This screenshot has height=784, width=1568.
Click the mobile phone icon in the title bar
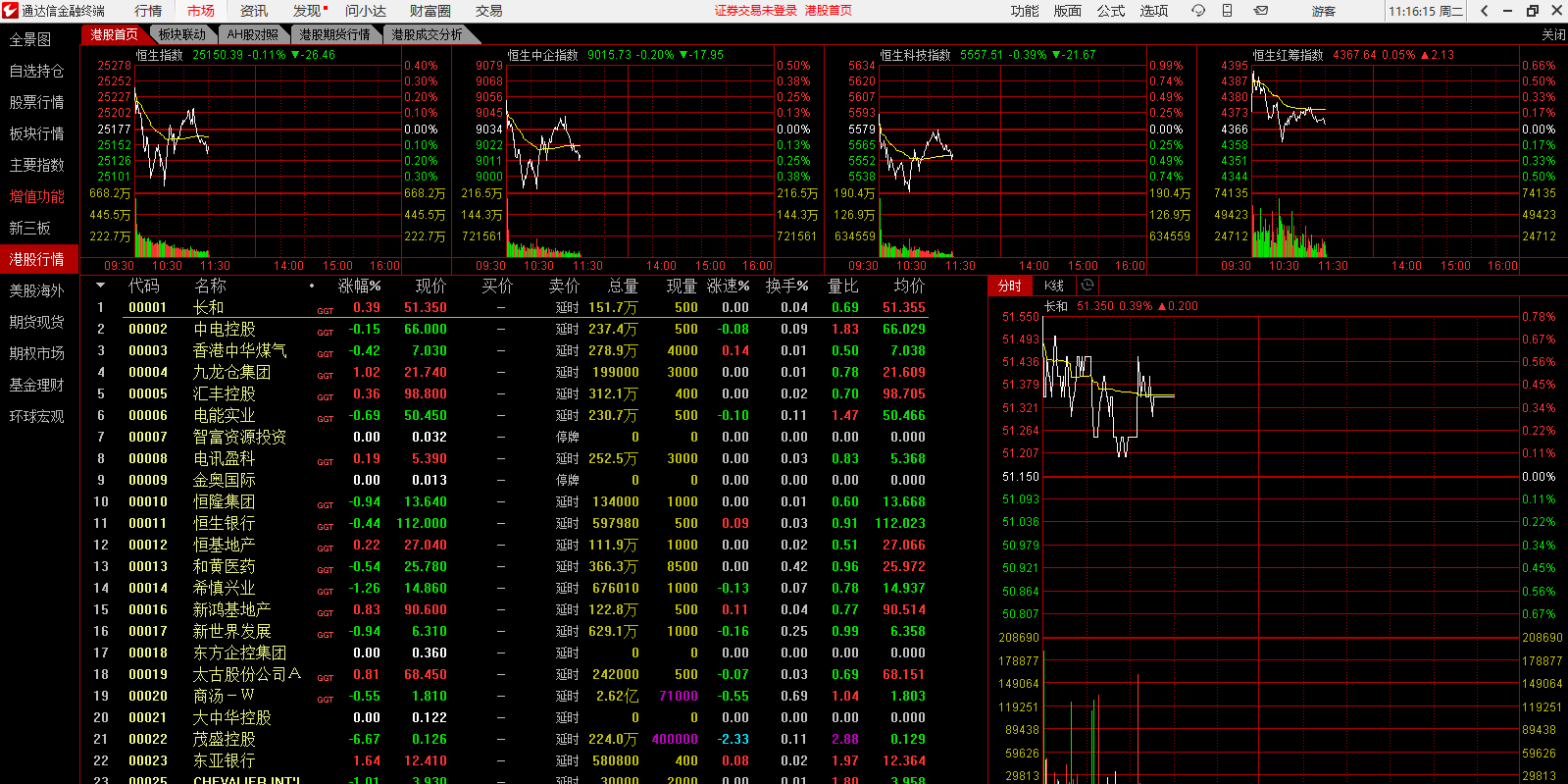pos(1227,11)
